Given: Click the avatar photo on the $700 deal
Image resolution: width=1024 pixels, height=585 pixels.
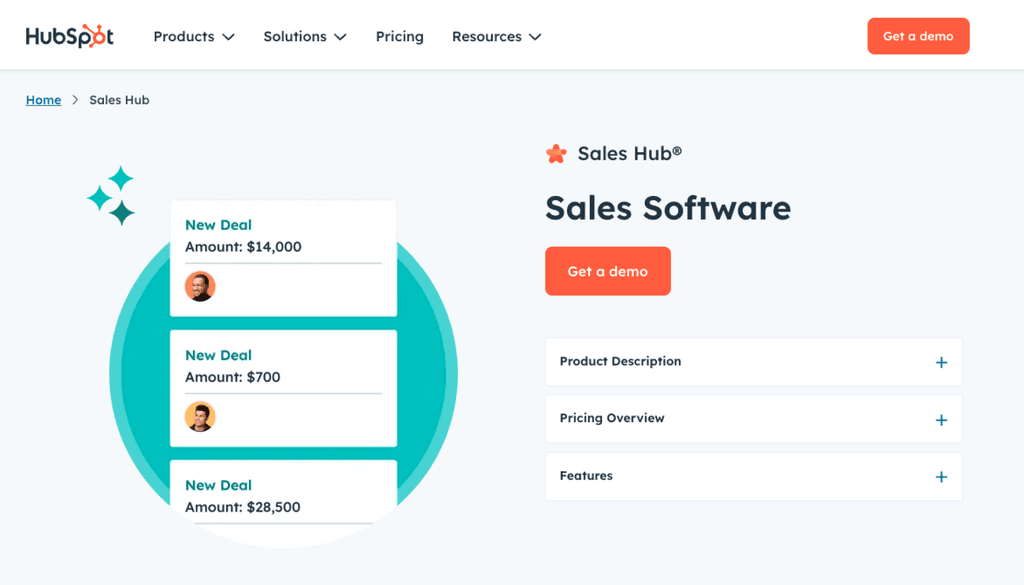Looking at the screenshot, I should point(200,416).
